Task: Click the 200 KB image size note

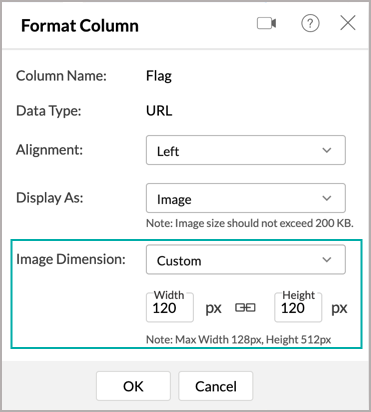Action: [x=250, y=223]
